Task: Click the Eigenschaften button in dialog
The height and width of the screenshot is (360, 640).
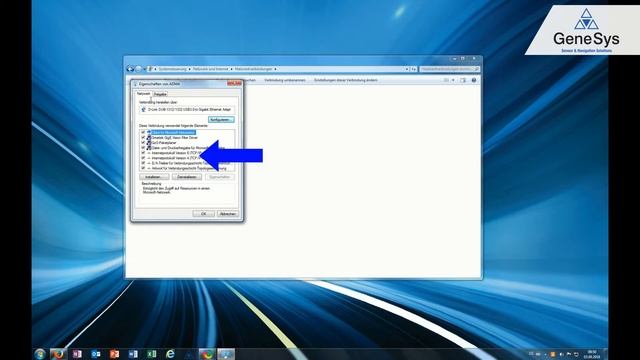Action: click(220, 177)
